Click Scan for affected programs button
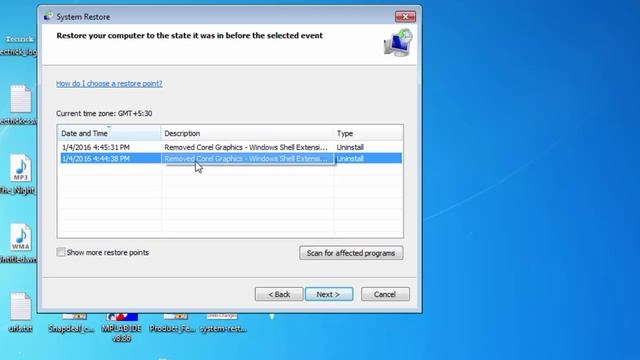Screen dimensions: 640x360 click(351, 253)
